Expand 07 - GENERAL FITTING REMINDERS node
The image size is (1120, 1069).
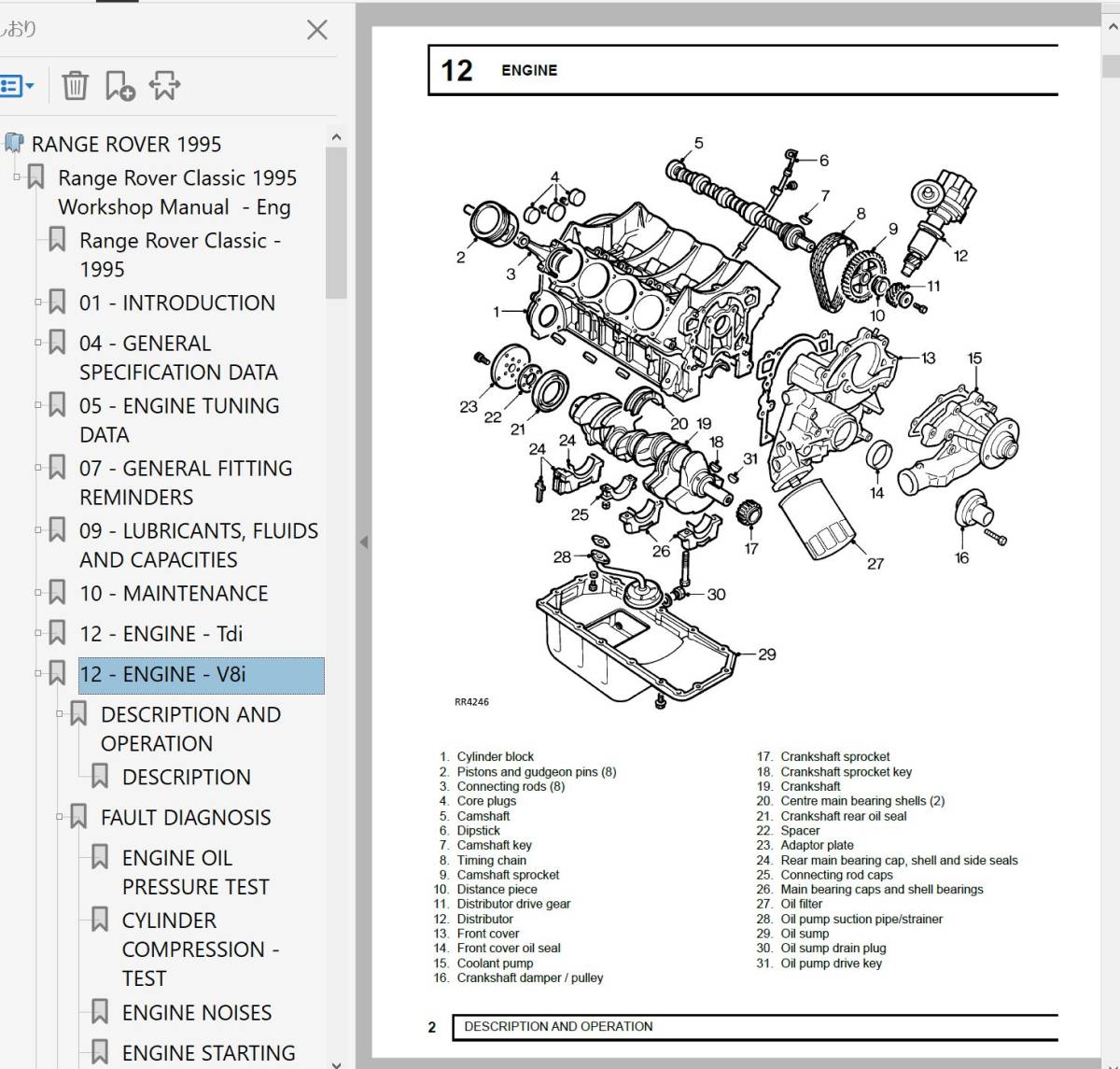tap(38, 467)
